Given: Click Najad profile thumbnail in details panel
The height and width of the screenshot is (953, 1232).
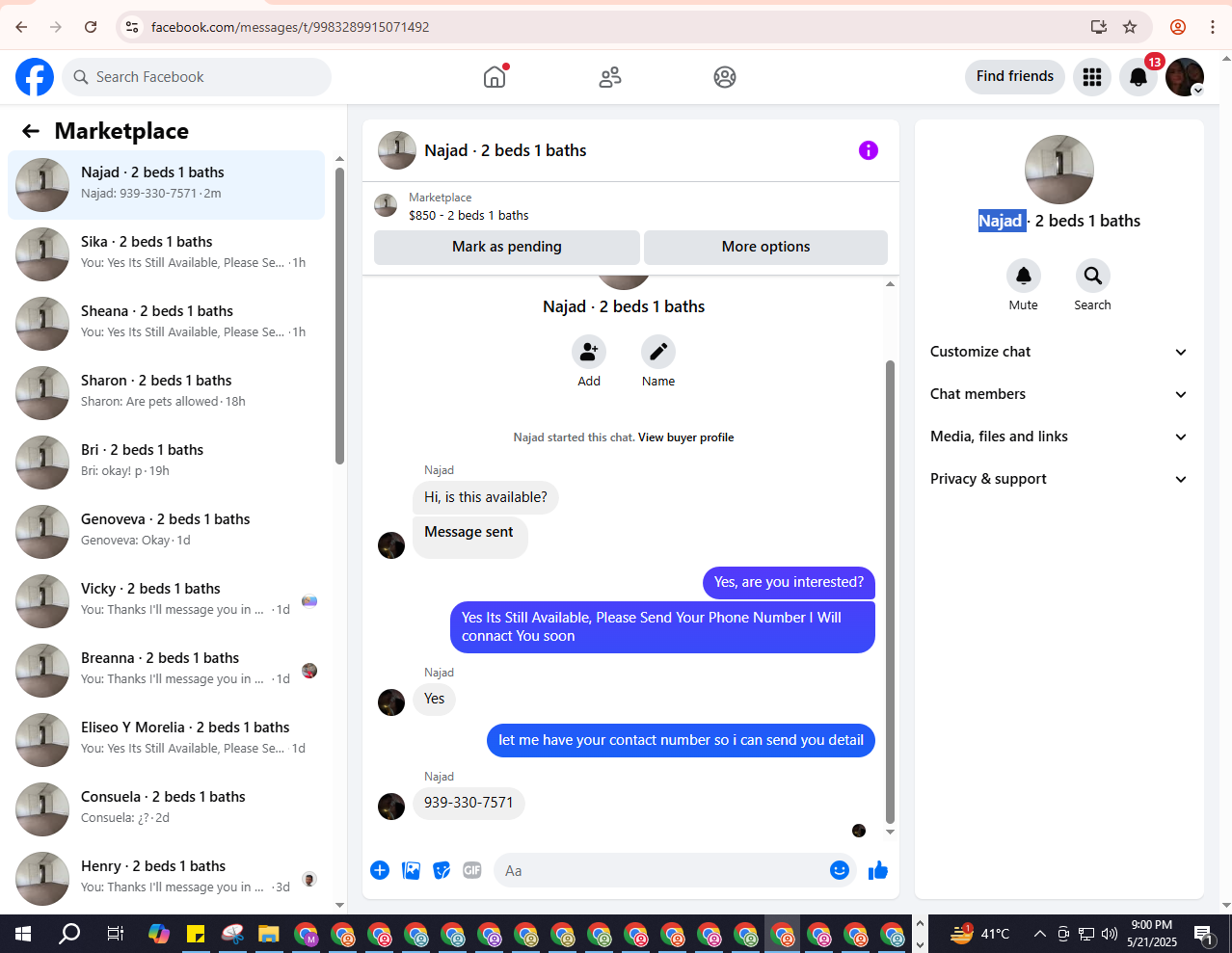Looking at the screenshot, I should 1059,170.
